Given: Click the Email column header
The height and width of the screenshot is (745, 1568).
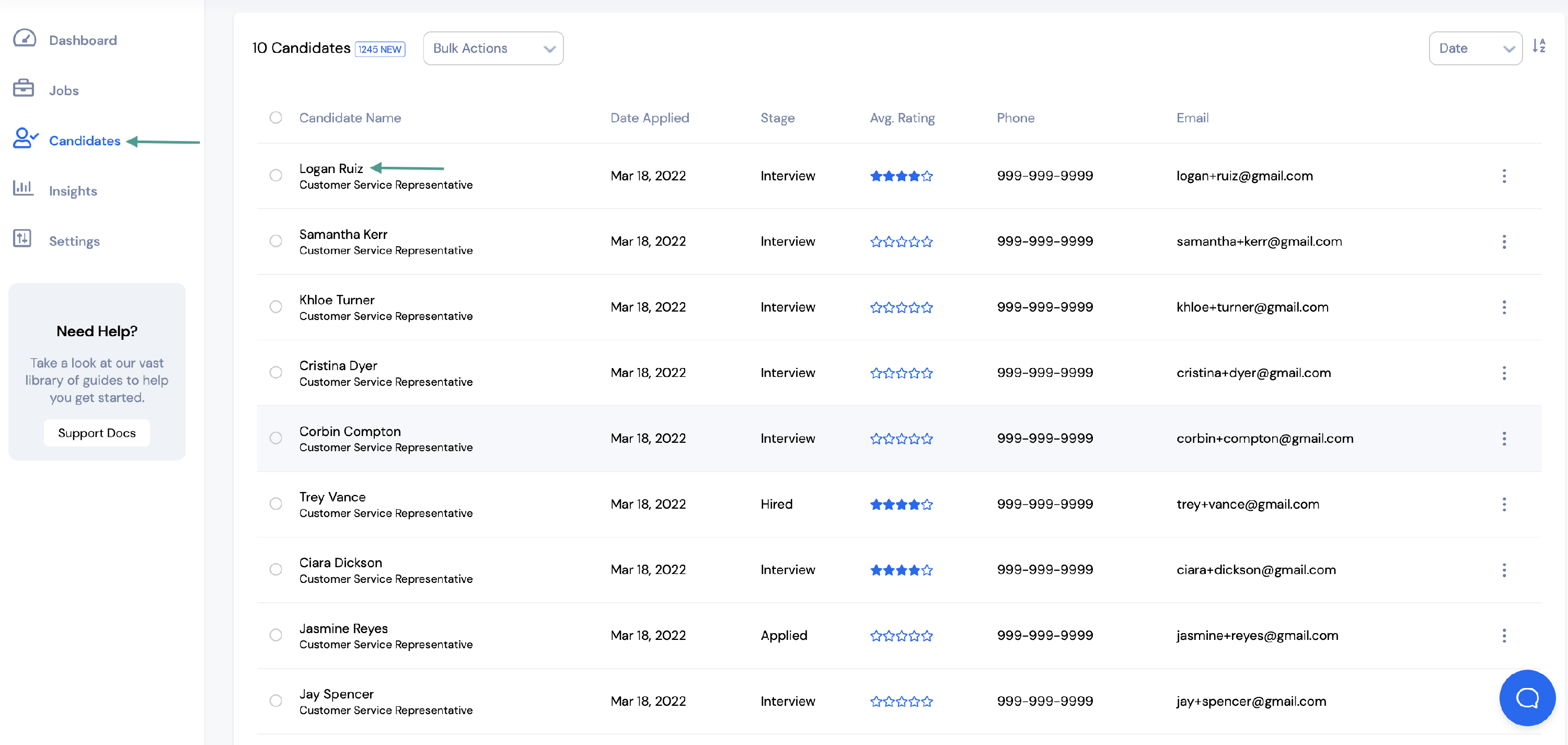Looking at the screenshot, I should (x=1192, y=118).
